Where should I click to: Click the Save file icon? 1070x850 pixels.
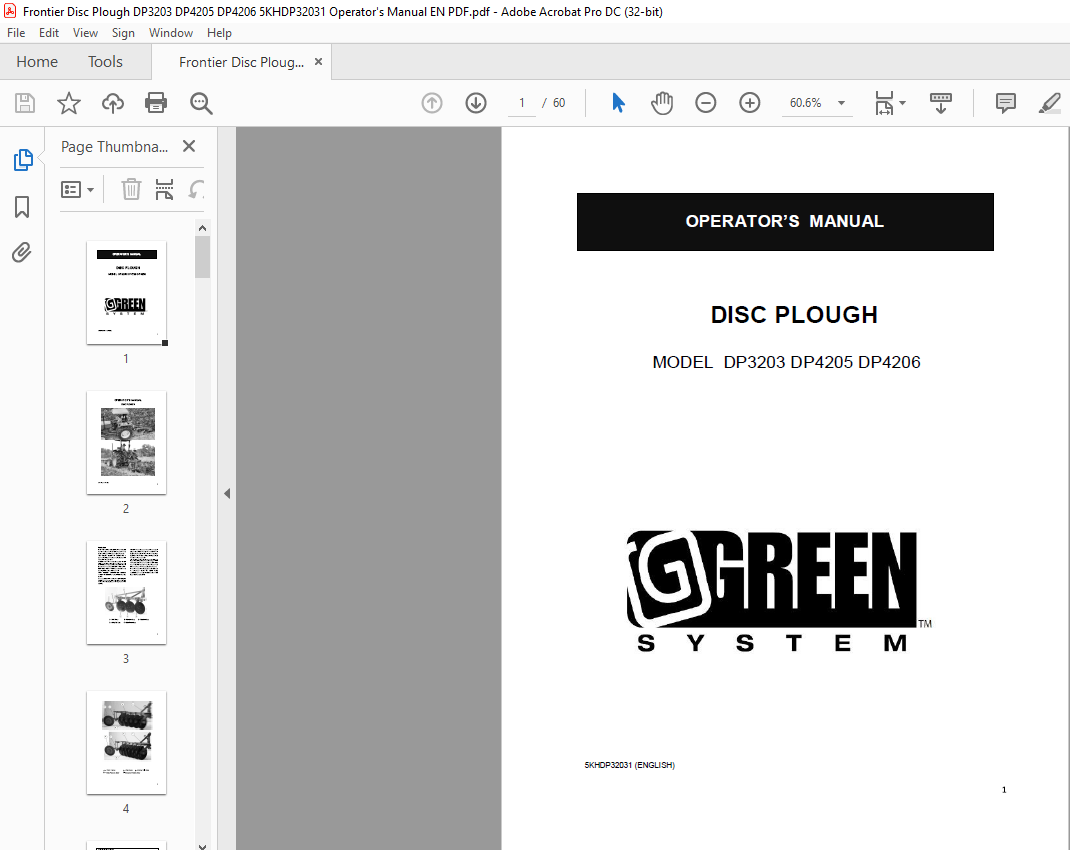pos(25,103)
